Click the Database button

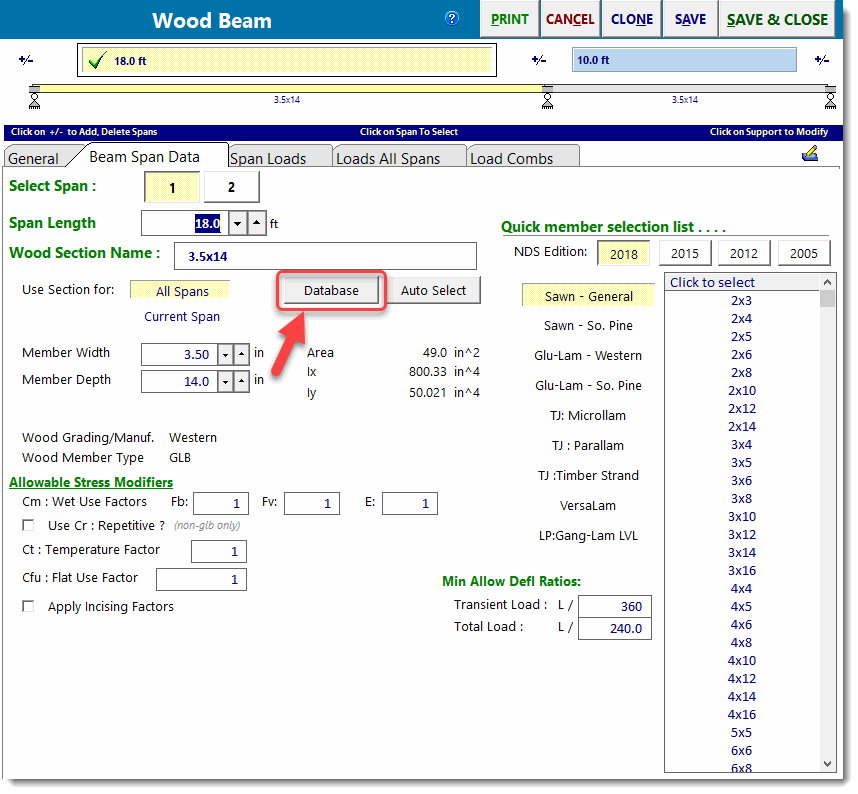330,290
